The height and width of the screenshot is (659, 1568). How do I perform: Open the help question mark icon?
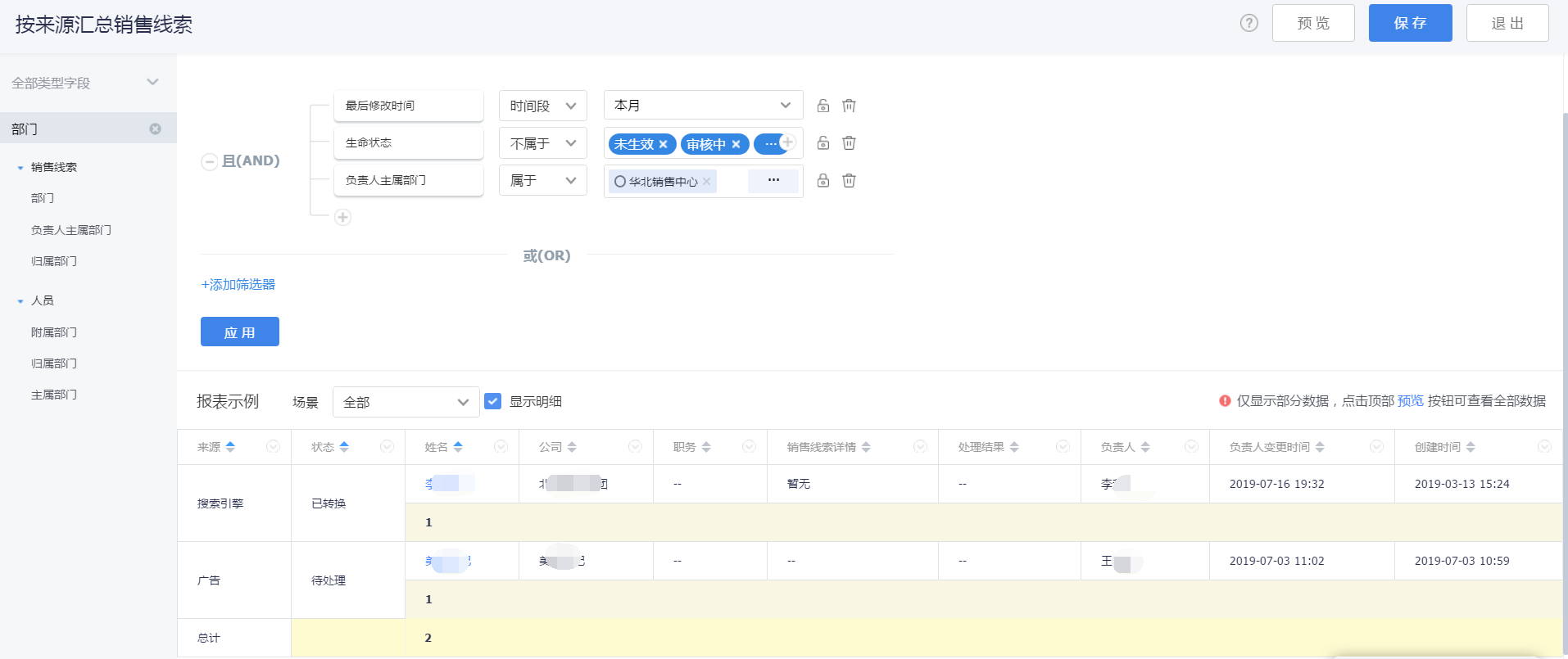point(1249,23)
